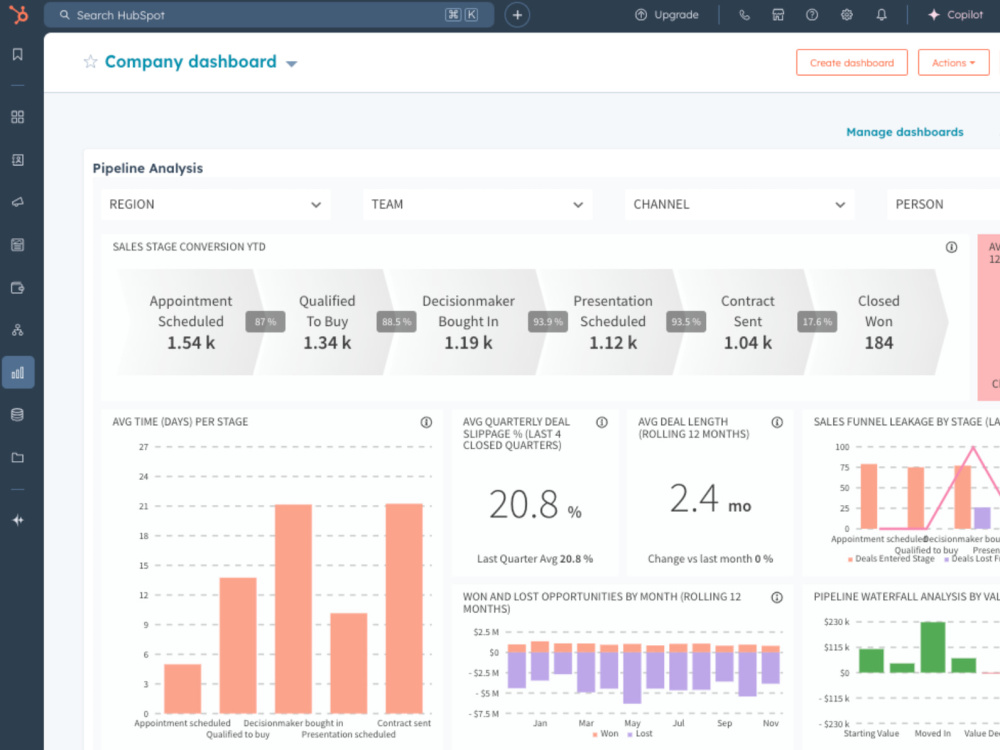Show info for Avg Time Per Stage

tap(426, 422)
